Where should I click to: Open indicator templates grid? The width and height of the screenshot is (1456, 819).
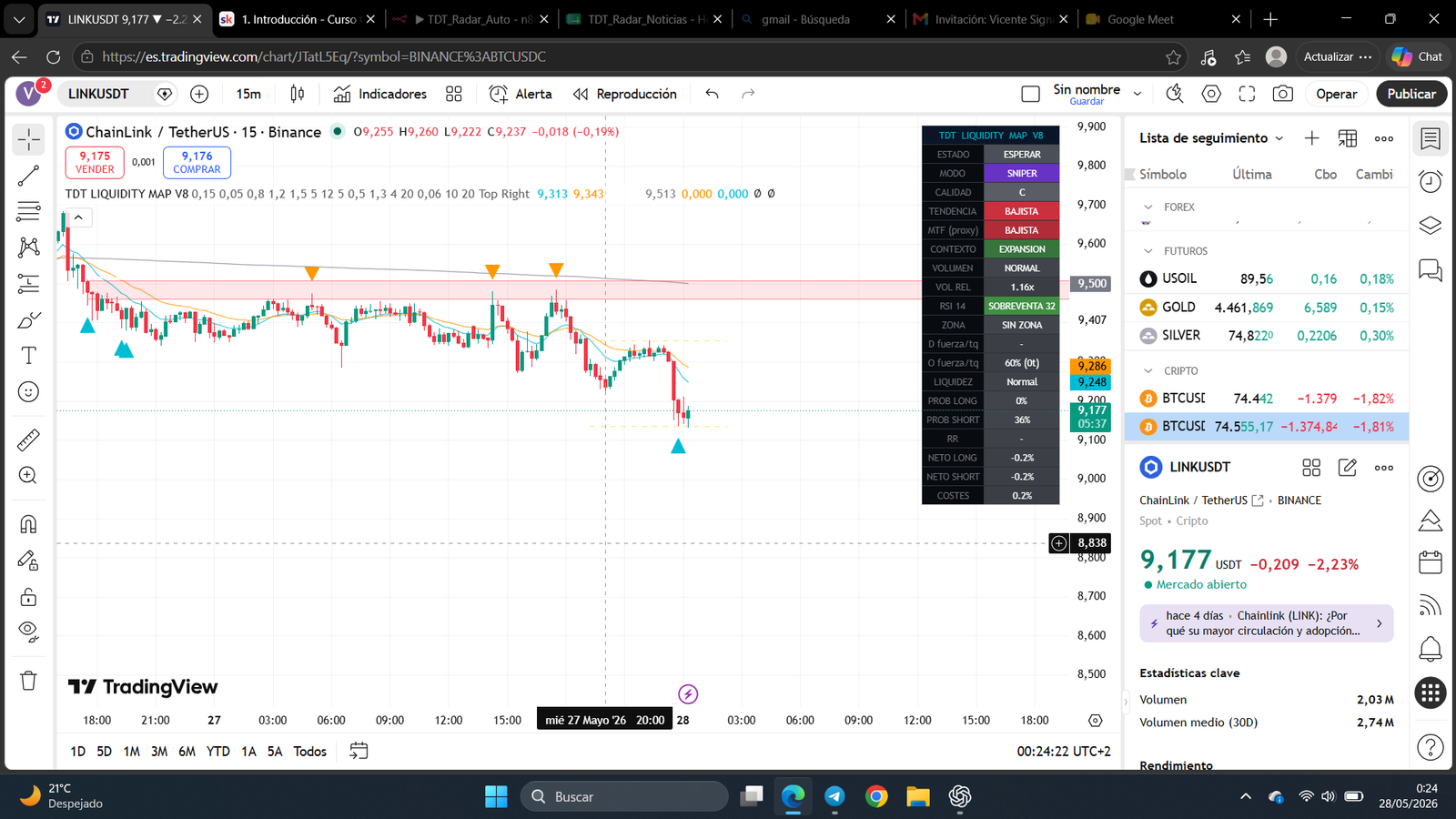[x=454, y=94]
